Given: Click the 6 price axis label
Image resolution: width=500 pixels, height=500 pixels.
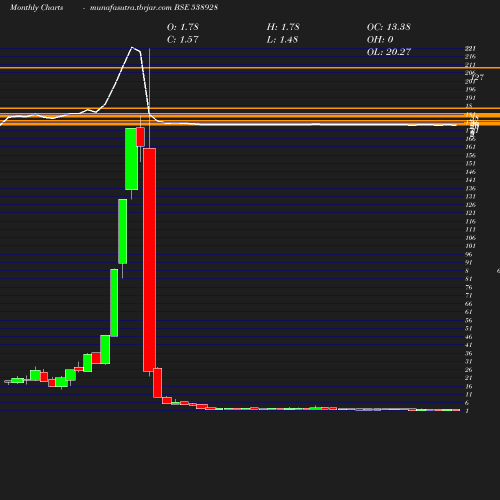Looking at the screenshot, I should (467, 403).
